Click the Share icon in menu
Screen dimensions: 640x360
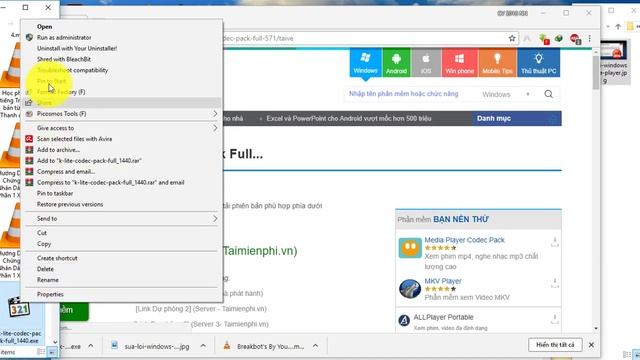(x=29, y=102)
